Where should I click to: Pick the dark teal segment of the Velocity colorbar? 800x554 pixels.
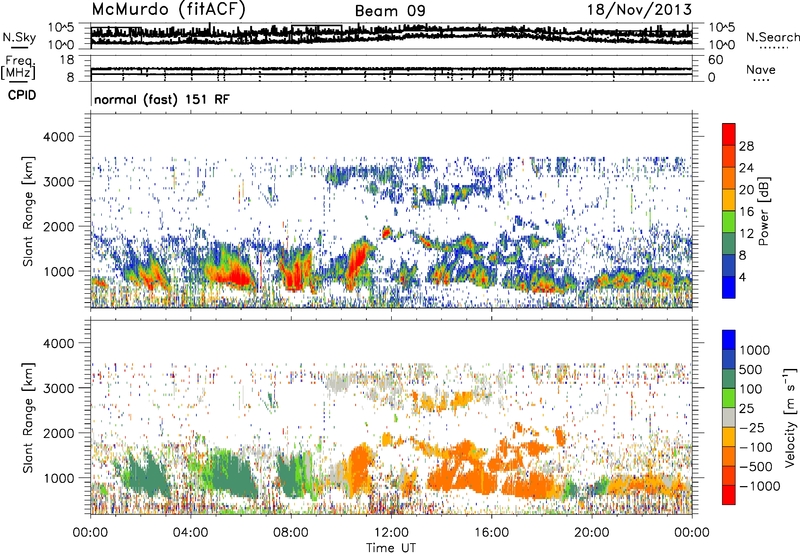pos(729,379)
